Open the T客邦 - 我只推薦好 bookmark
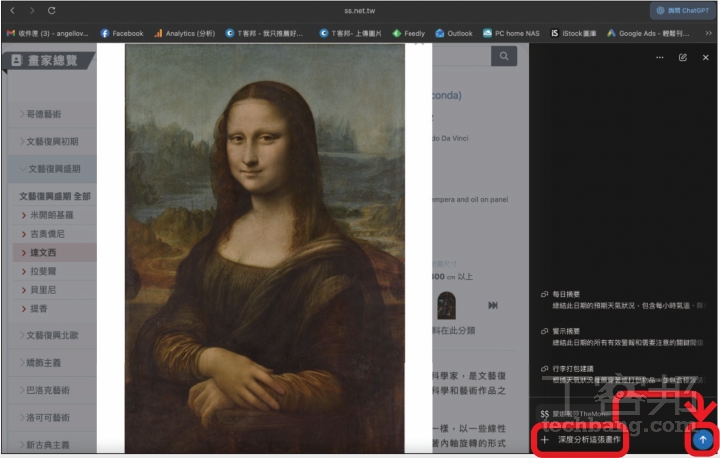The height and width of the screenshot is (458, 720). tap(264, 33)
